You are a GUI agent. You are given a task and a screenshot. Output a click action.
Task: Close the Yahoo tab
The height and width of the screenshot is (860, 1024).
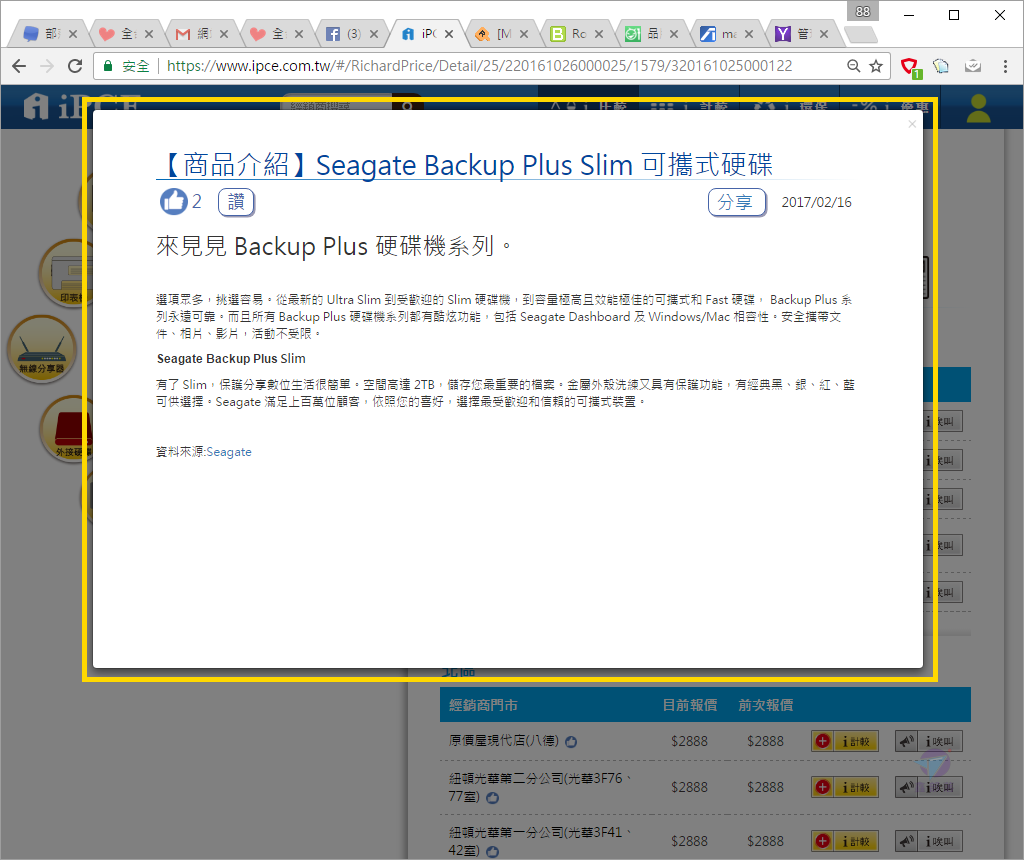824,34
